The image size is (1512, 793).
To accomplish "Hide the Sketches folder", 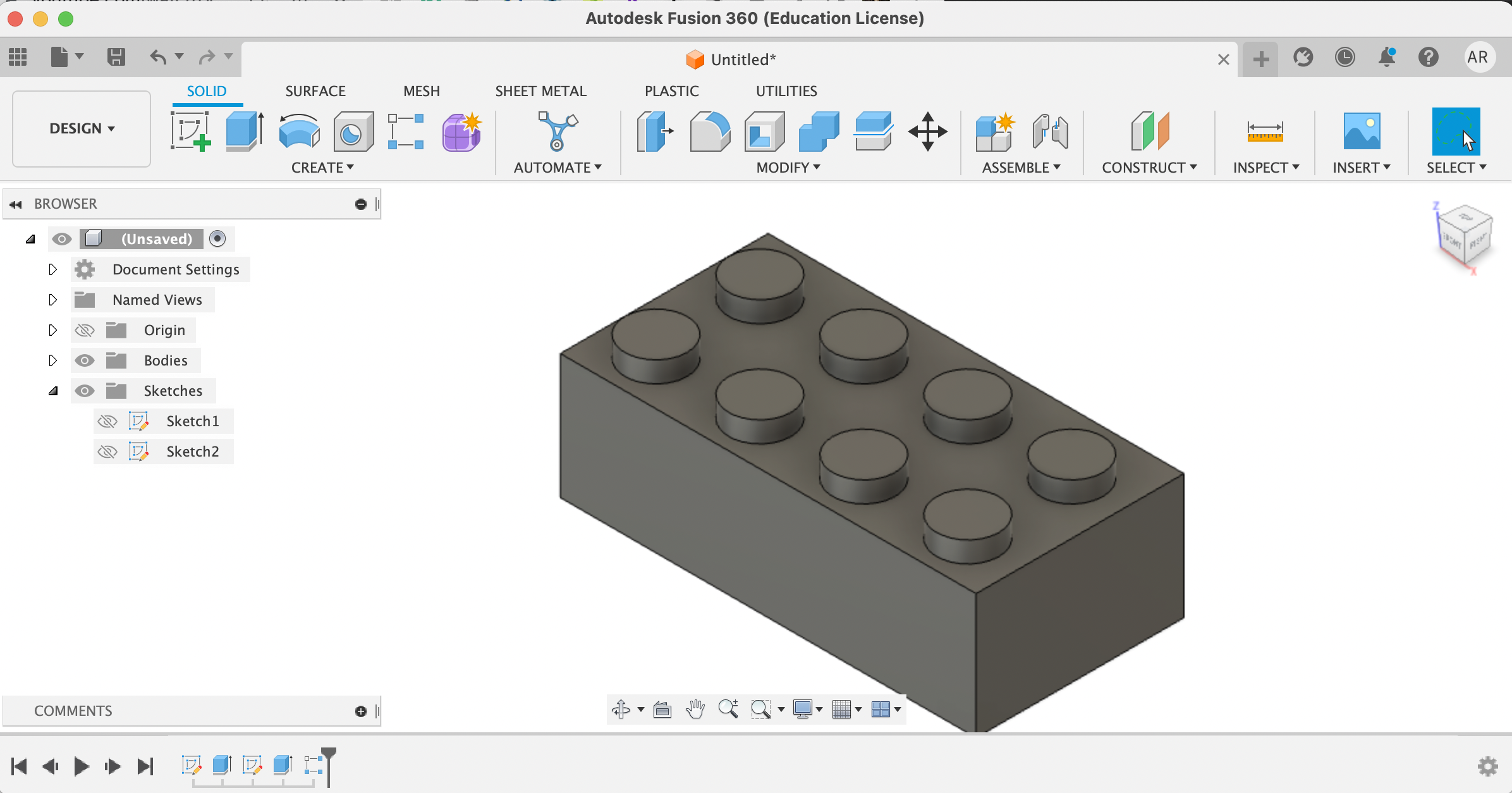I will [x=85, y=391].
